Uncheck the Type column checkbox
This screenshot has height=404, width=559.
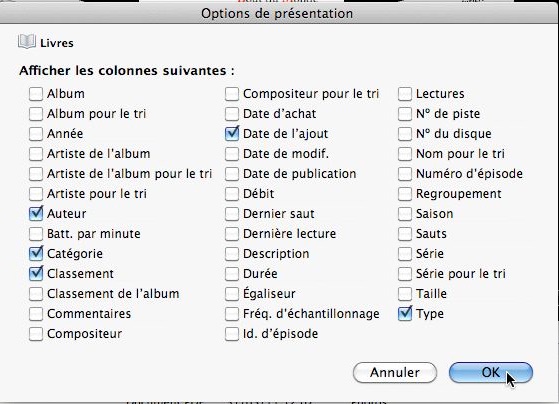click(405, 313)
